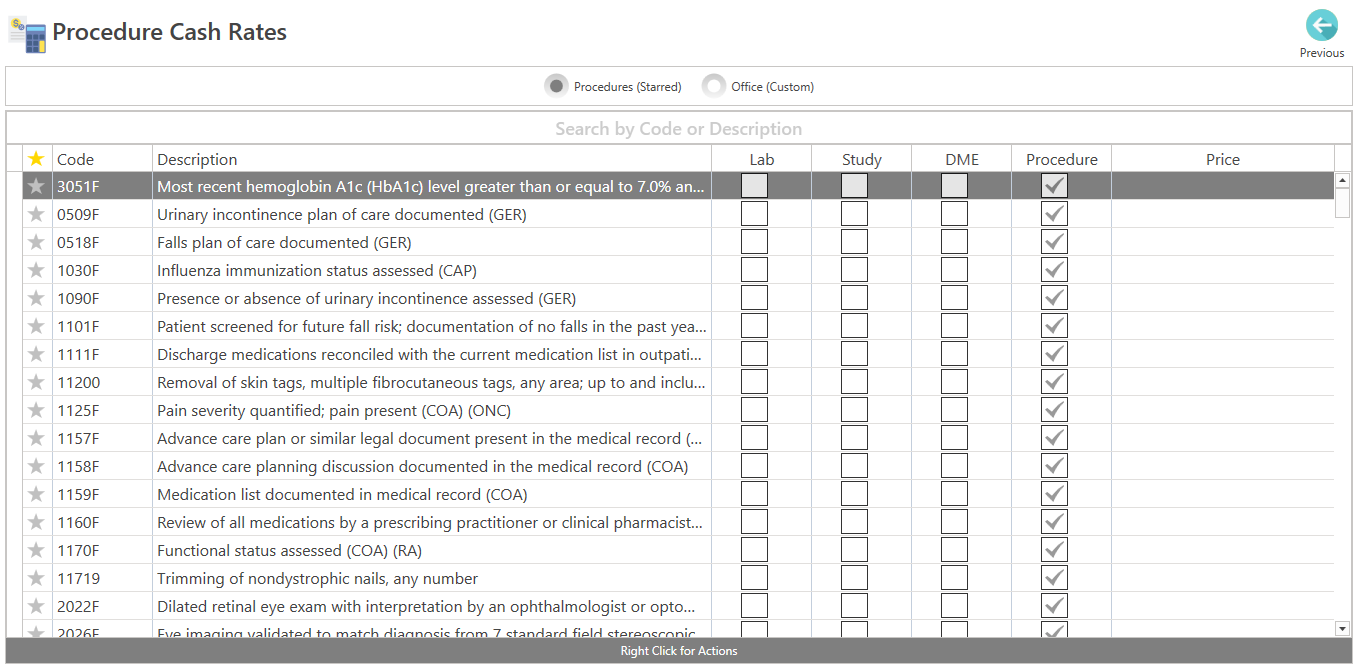This screenshot has width=1357, height=666.
Task: Focus the Search by Code or Description field
Action: (x=678, y=129)
